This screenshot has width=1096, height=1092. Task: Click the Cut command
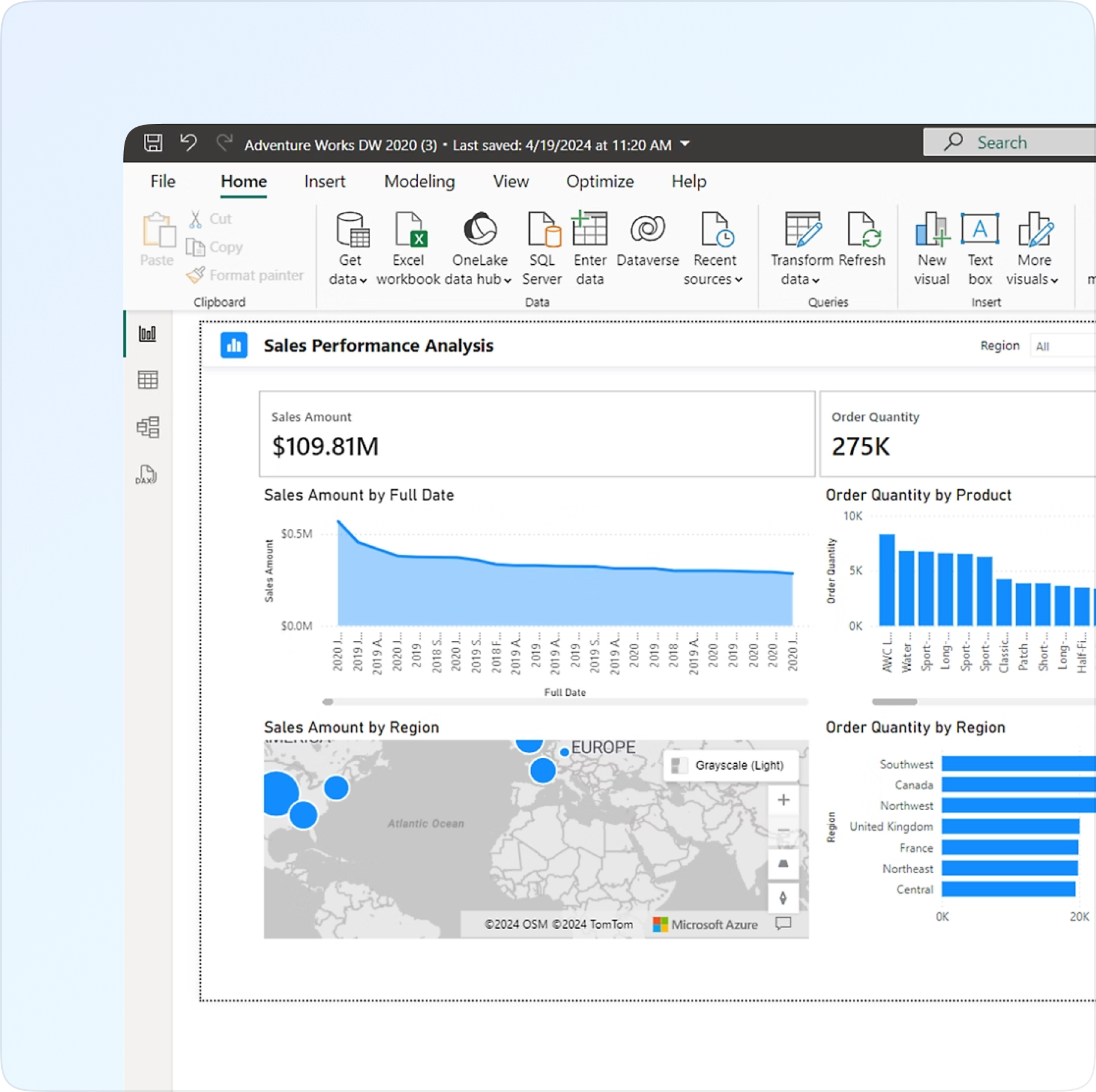point(210,219)
